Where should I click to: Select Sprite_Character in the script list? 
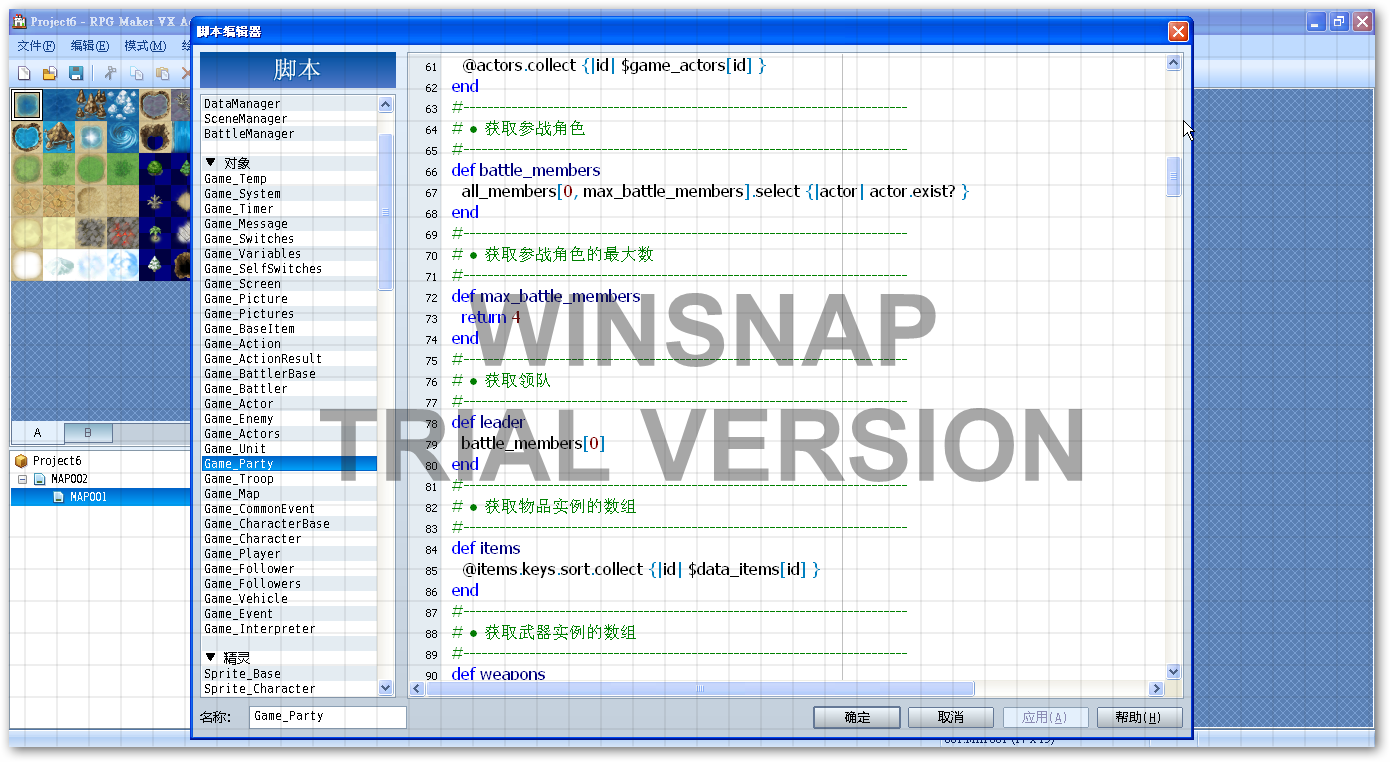pos(289,689)
